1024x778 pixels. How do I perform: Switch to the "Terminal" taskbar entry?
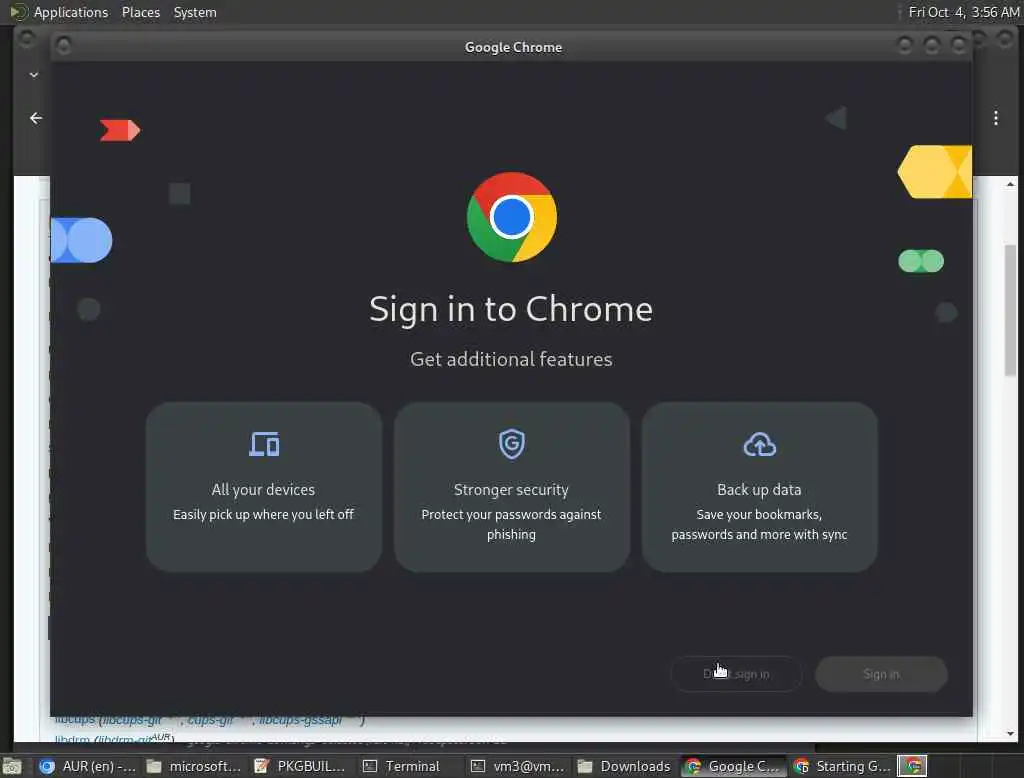pos(402,766)
